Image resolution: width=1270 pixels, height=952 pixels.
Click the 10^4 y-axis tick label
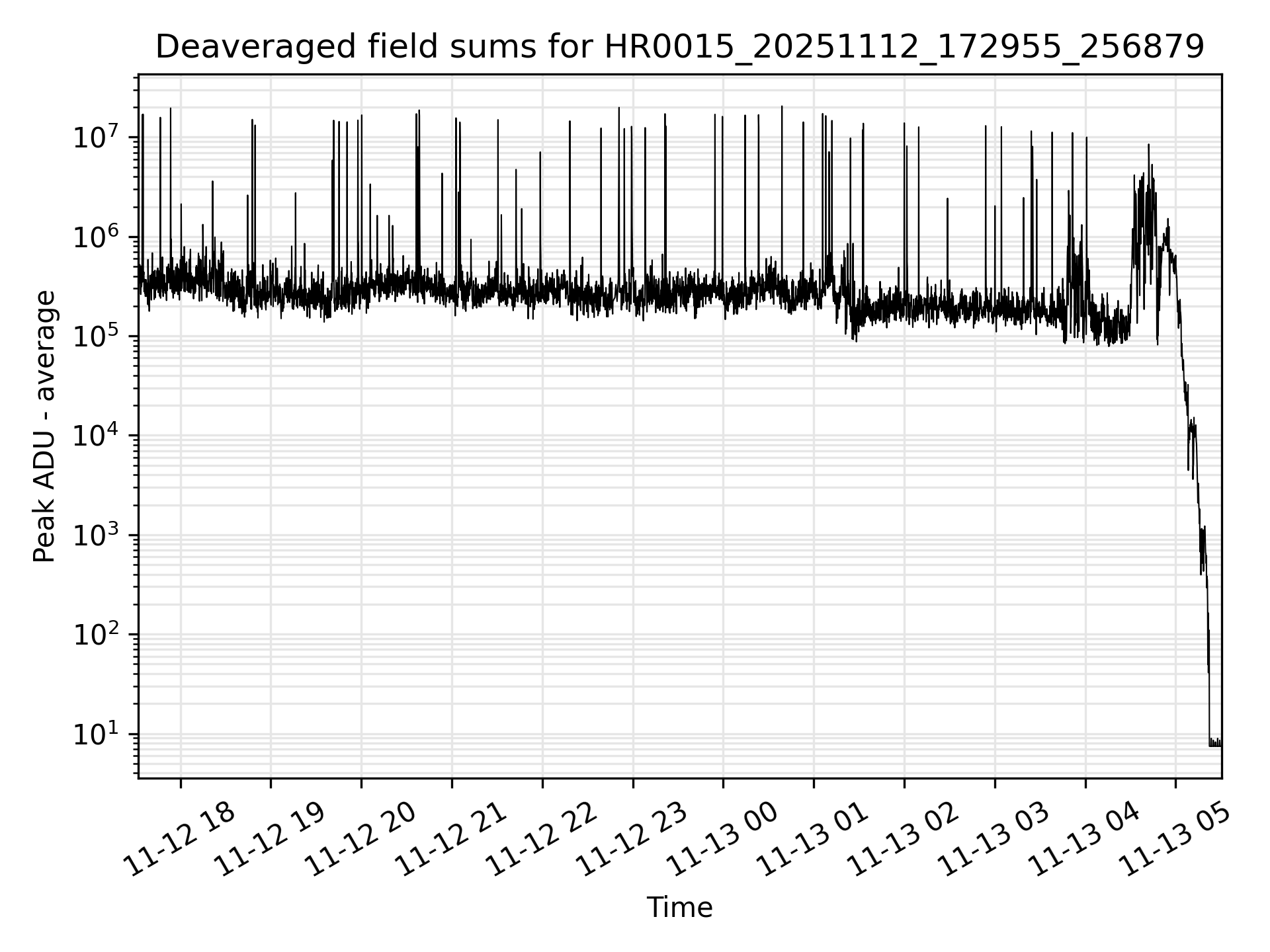point(95,435)
